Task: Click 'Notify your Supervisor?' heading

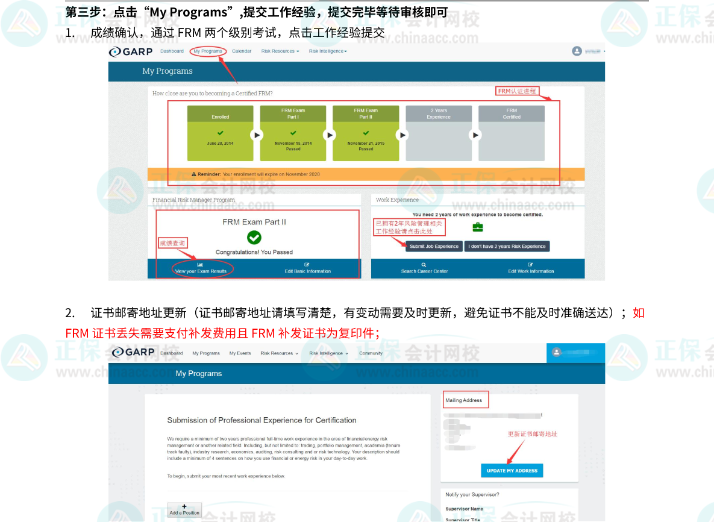Action: point(472,495)
